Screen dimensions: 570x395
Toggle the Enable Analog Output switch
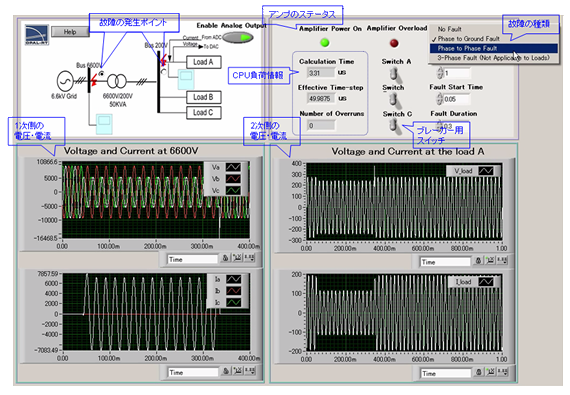coord(238,37)
